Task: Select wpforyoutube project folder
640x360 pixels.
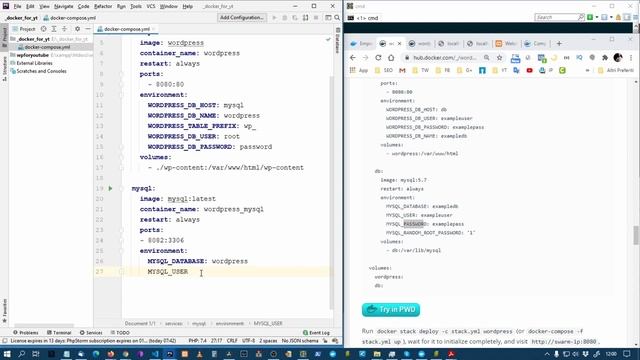Action: 33,55
